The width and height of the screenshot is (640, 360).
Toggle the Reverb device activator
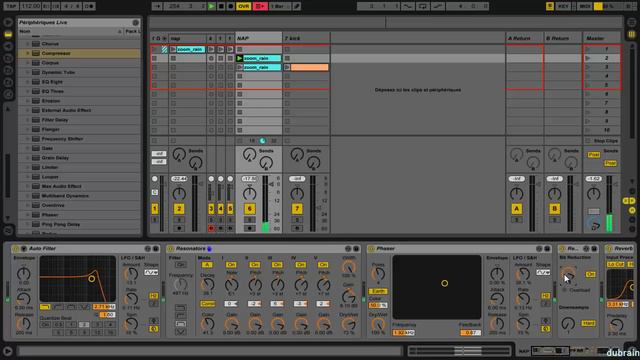(x=609, y=249)
